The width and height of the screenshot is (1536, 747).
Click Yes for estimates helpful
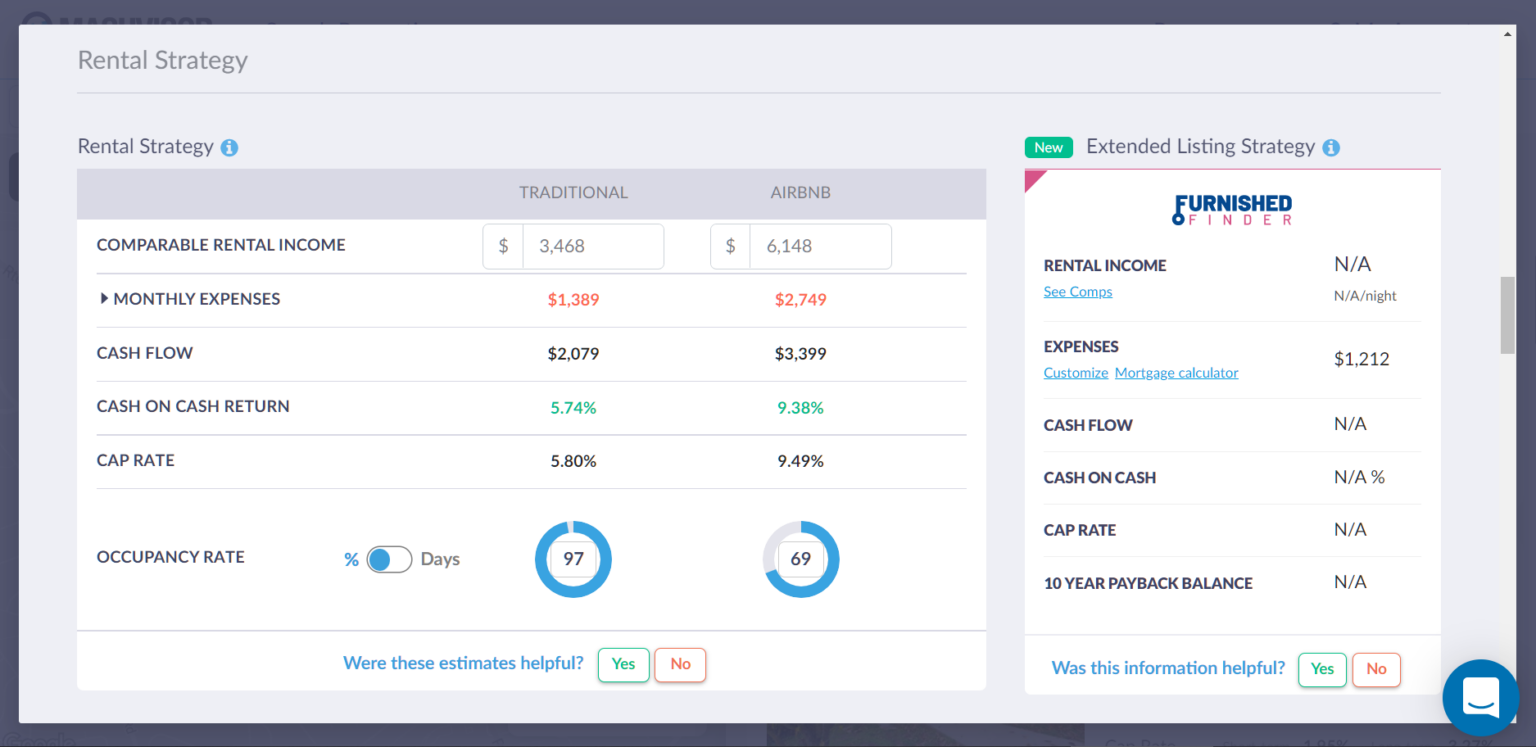click(x=623, y=664)
